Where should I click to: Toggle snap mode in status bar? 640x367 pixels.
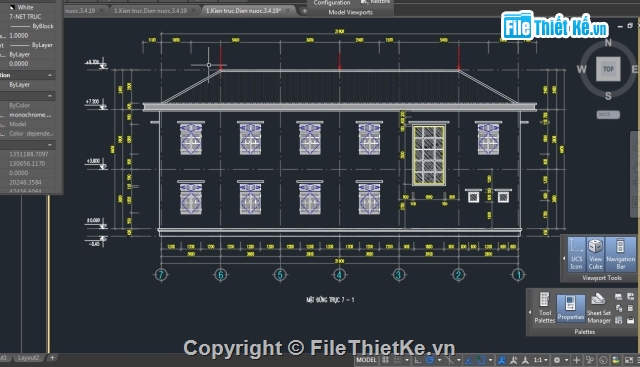397,360
